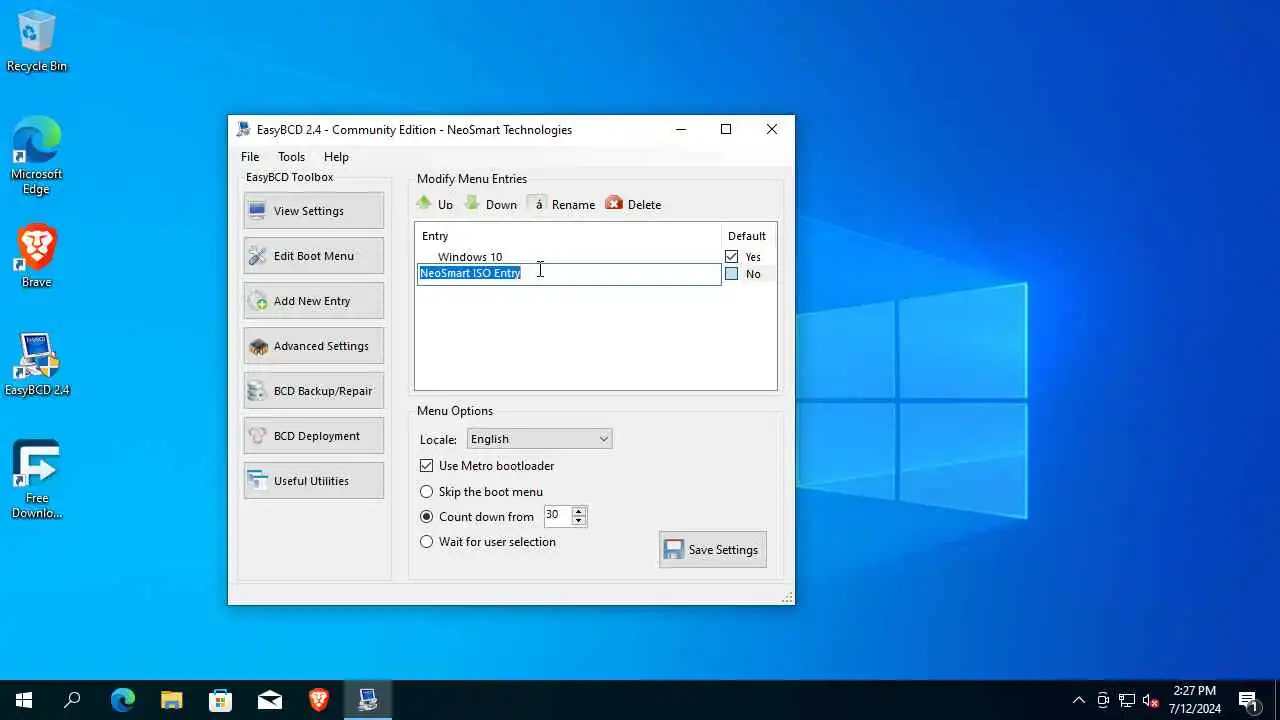Open BCD Deployment section
This screenshot has height=720, width=1280.
313,436
